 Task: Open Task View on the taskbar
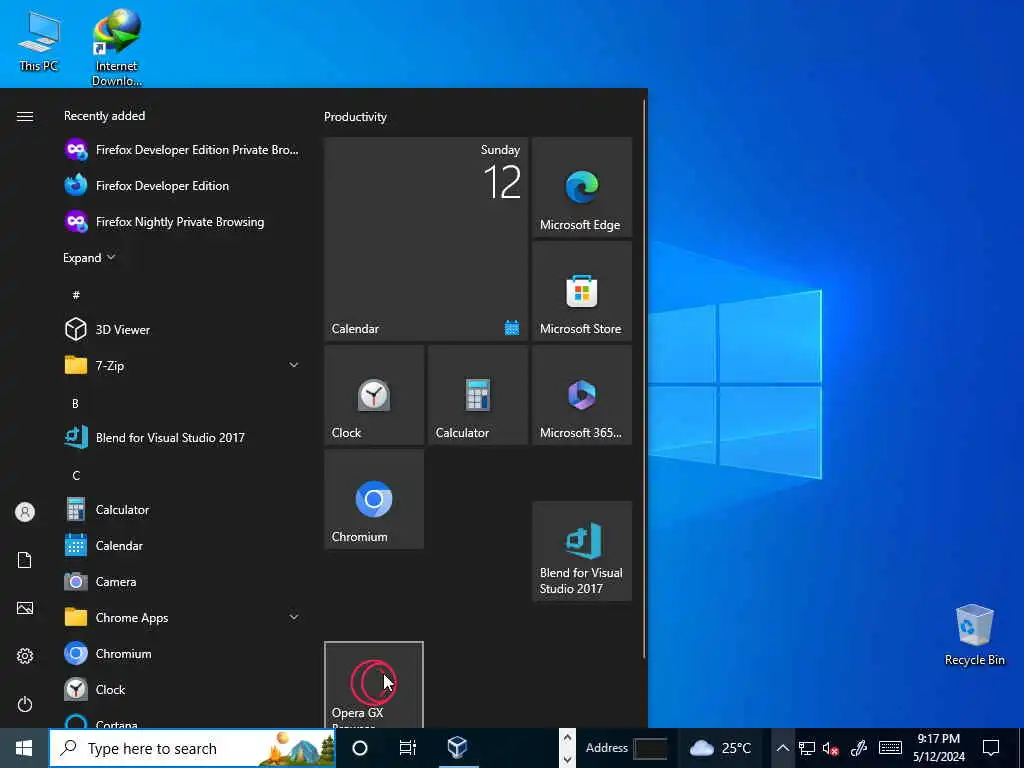[408, 748]
